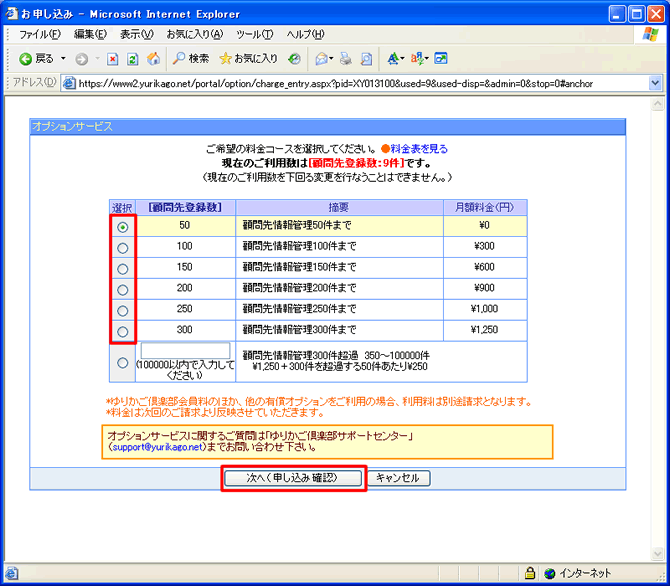Image resolution: width=670 pixels, height=586 pixels.
Task: Click the Back (戻る) toolbar button
Action: pyautogui.click(x=36, y=58)
